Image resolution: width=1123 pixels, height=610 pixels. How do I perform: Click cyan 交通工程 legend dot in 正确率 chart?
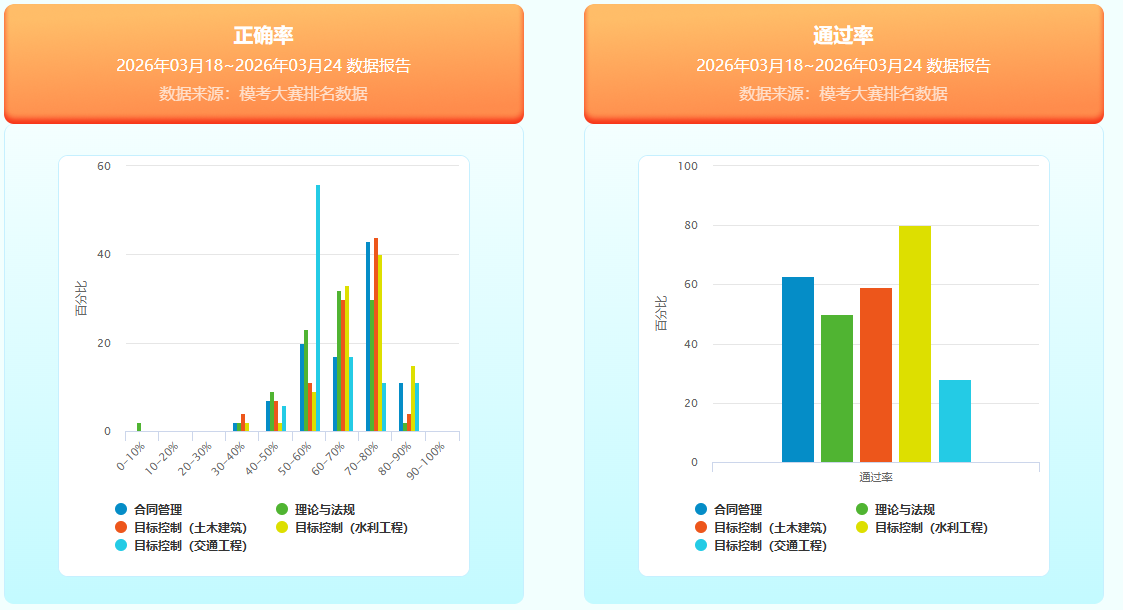(x=122, y=545)
